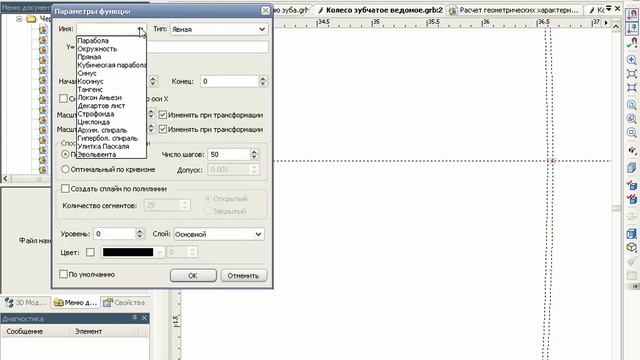Enable Создать сплайн по полилинии checkbox
The image size is (640, 360).
tap(65, 189)
